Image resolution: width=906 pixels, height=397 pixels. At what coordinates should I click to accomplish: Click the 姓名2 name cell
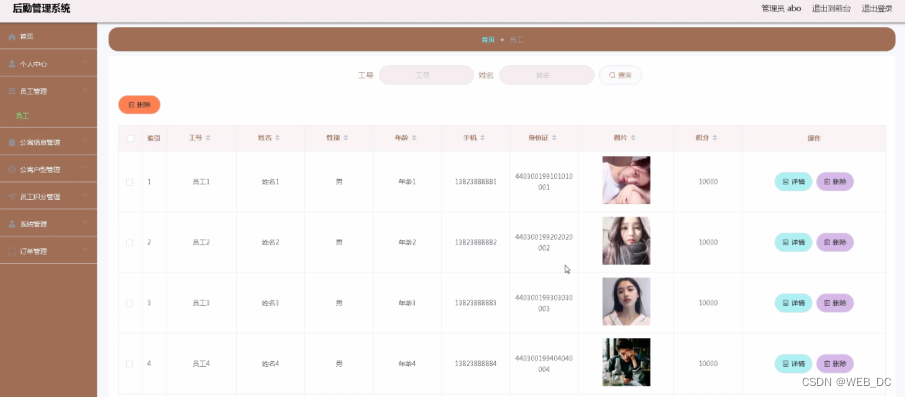pos(270,242)
